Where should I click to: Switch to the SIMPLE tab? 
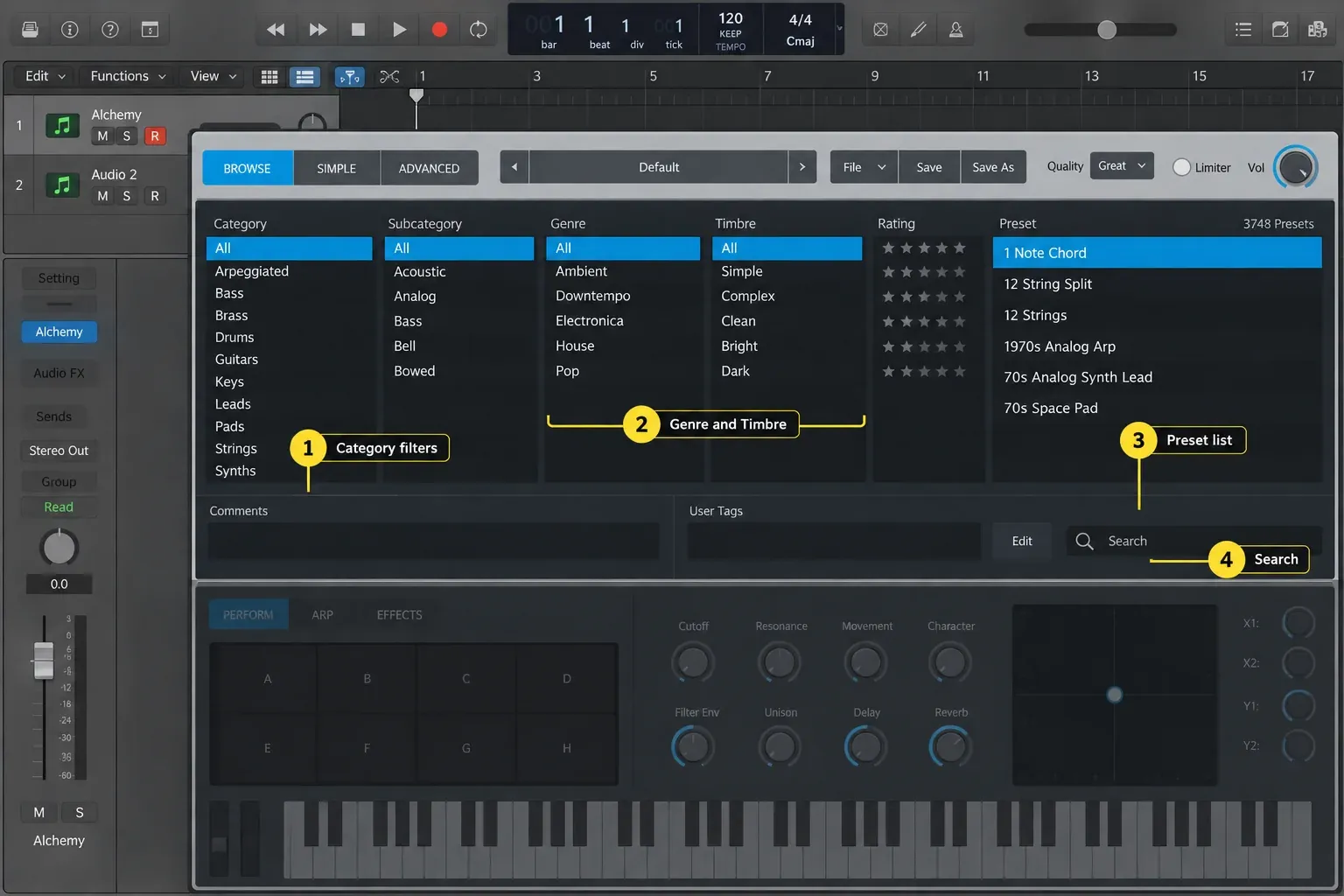[337, 168]
